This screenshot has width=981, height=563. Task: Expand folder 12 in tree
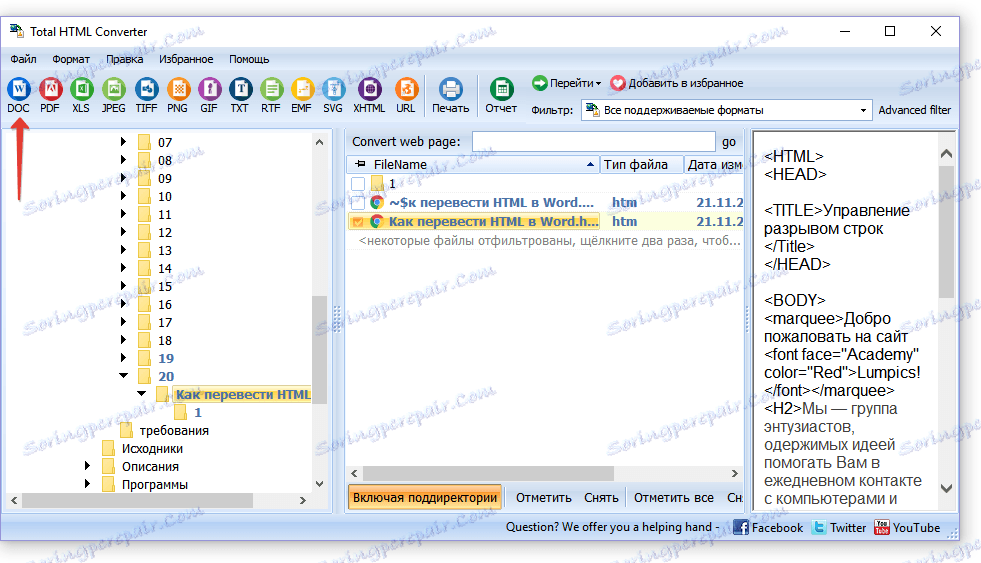123,232
